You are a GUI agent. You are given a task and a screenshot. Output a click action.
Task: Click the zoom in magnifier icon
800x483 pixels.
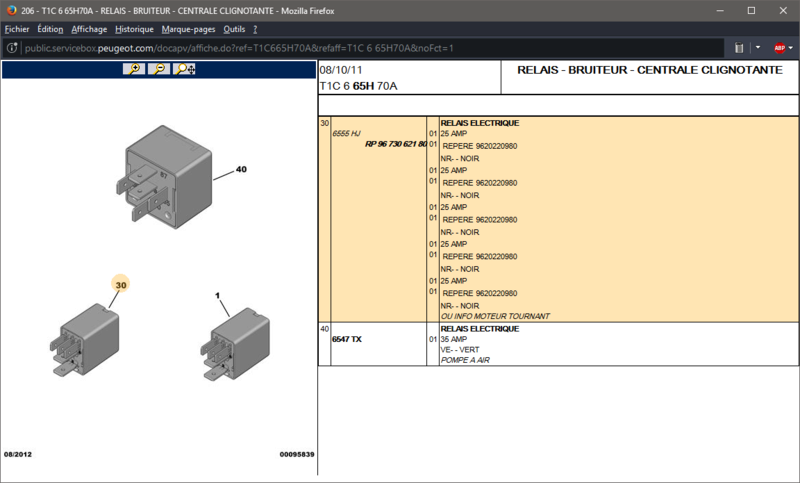click(x=134, y=69)
